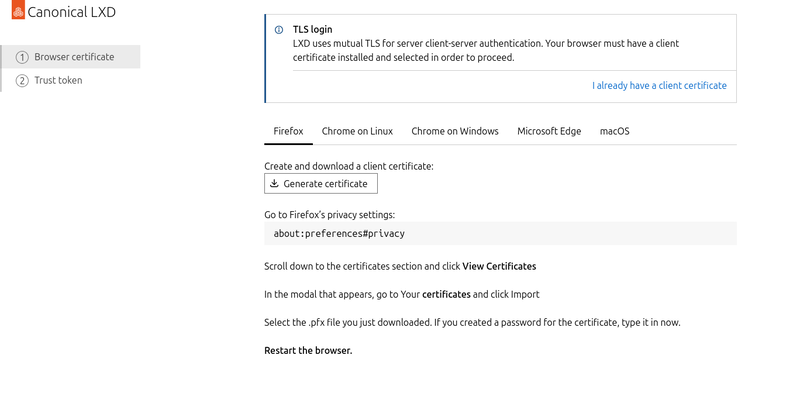This screenshot has height=403, width=800.
Task: Click the Canonical LXD logo icon
Action: pyautogui.click(x=17, y=13)
